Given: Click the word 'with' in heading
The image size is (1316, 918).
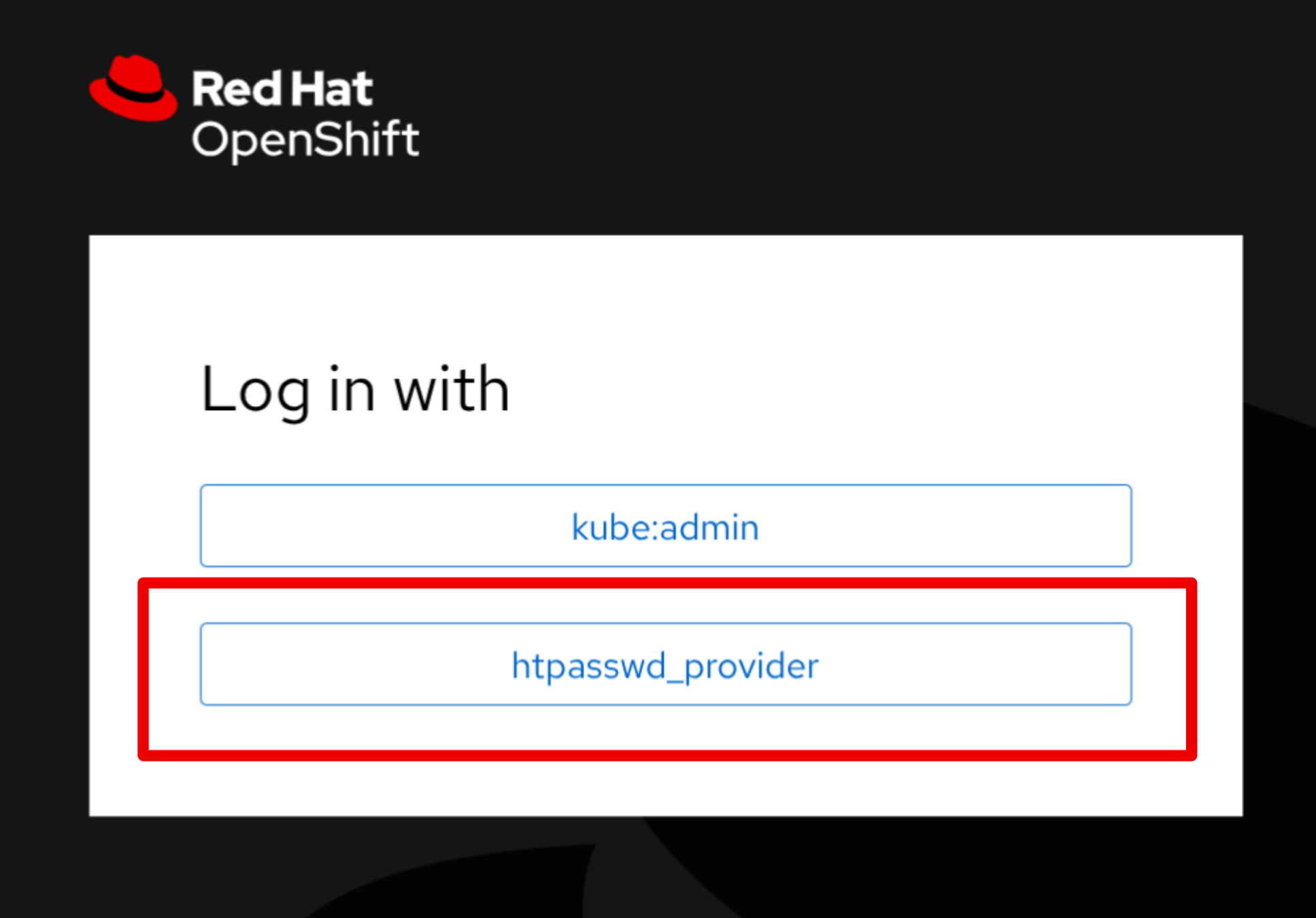Looking at the screenshot, I should click(452, 390).
